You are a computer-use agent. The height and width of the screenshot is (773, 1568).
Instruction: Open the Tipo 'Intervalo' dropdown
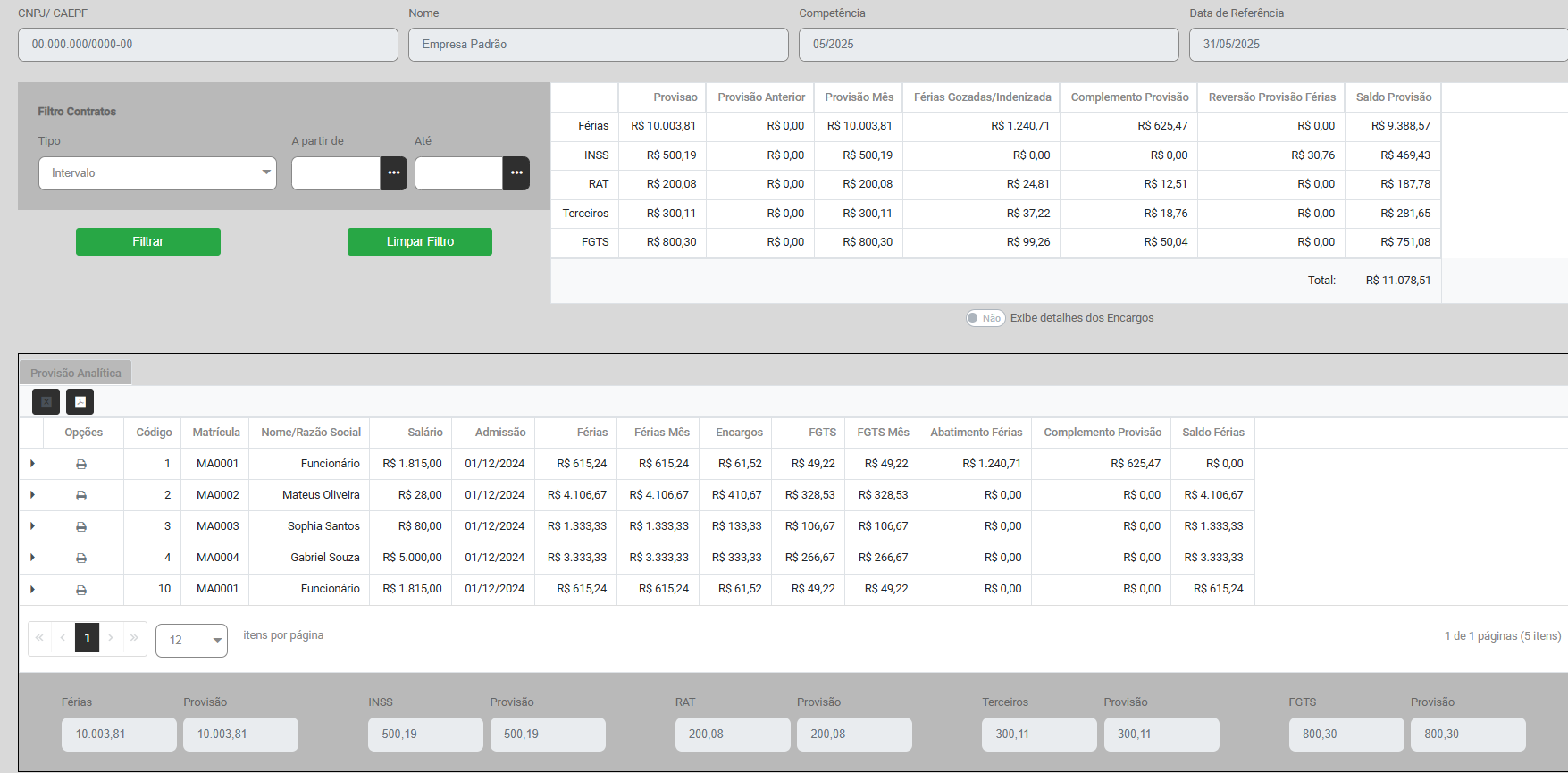[x=157, y=173]
